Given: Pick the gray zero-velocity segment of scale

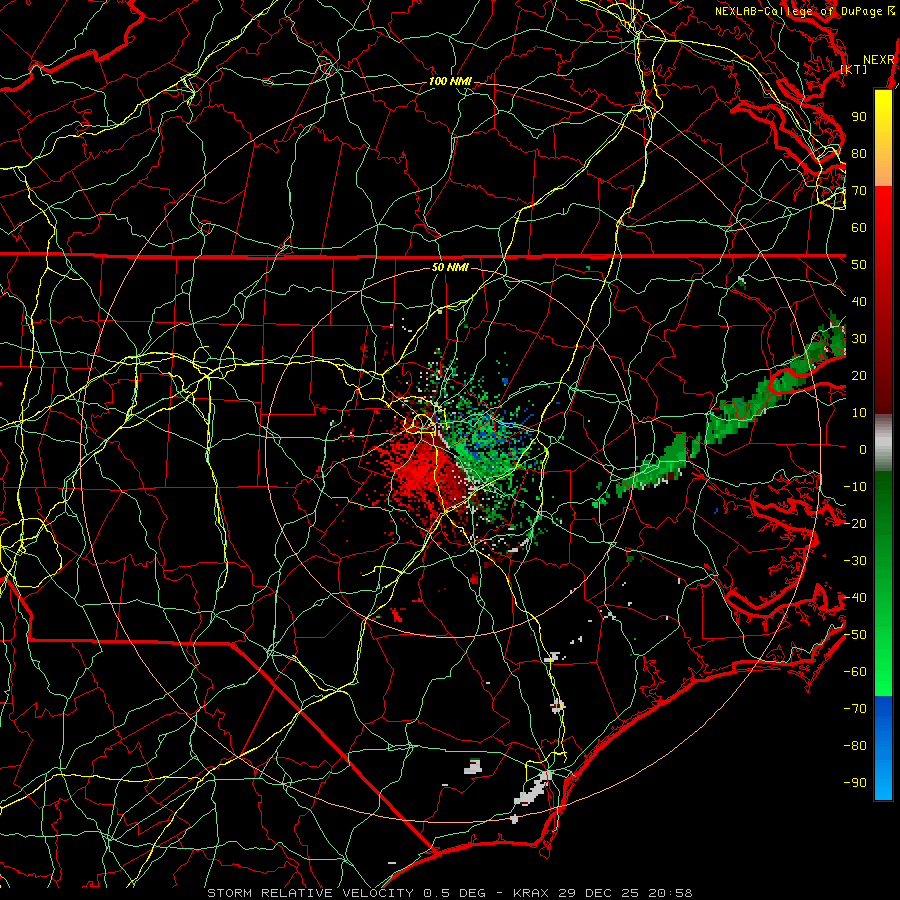Looking at the screenshot, I should click(883, 442).
